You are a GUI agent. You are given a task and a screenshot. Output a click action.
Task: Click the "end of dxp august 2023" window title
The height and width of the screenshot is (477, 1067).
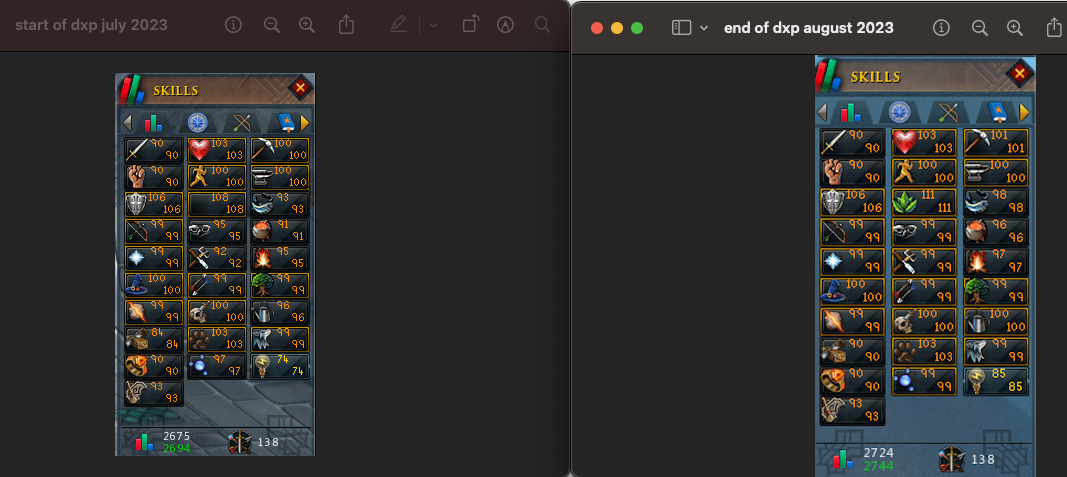[x=809, y=28]
